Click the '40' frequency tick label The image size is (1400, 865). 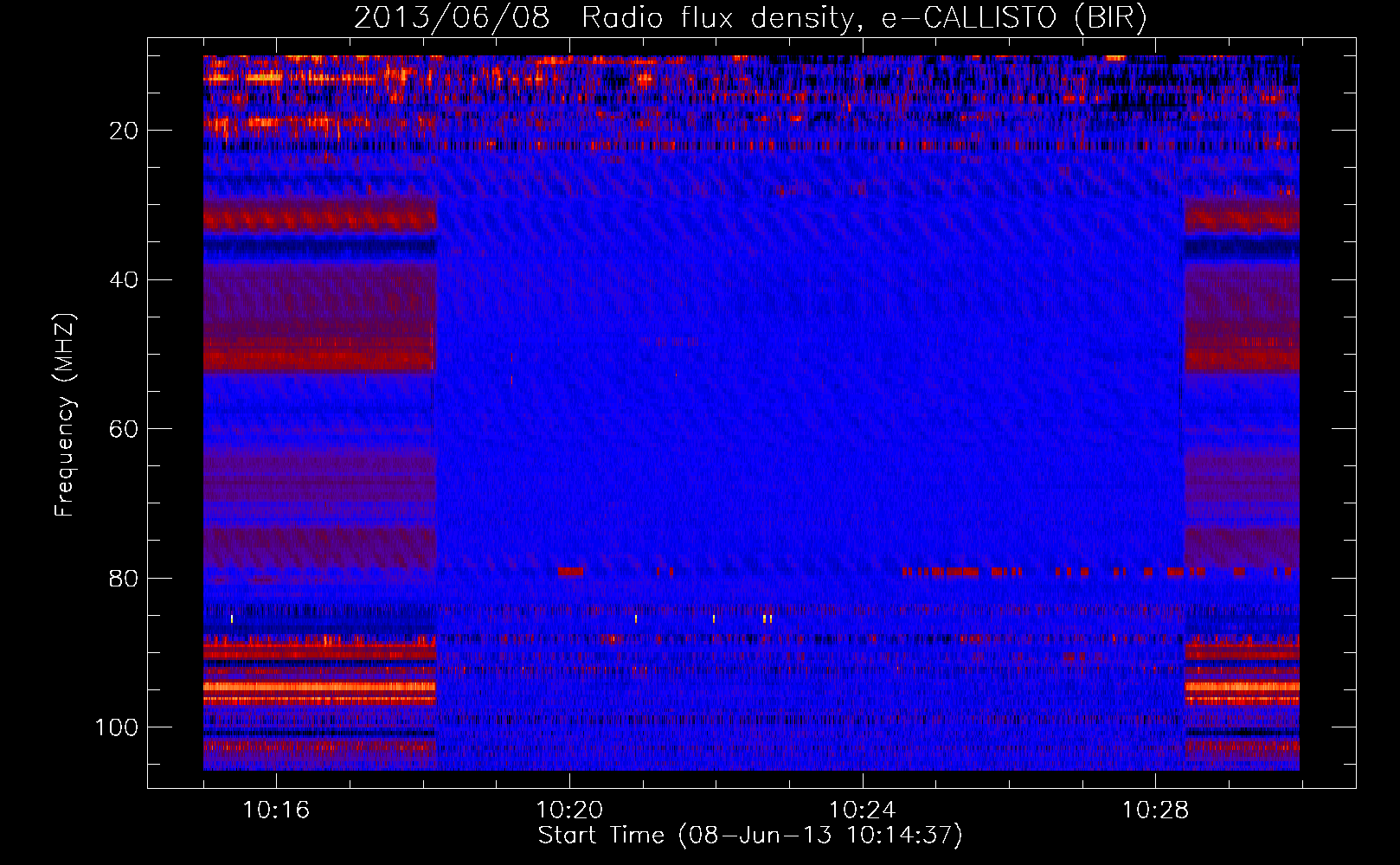tap(125, 280)
